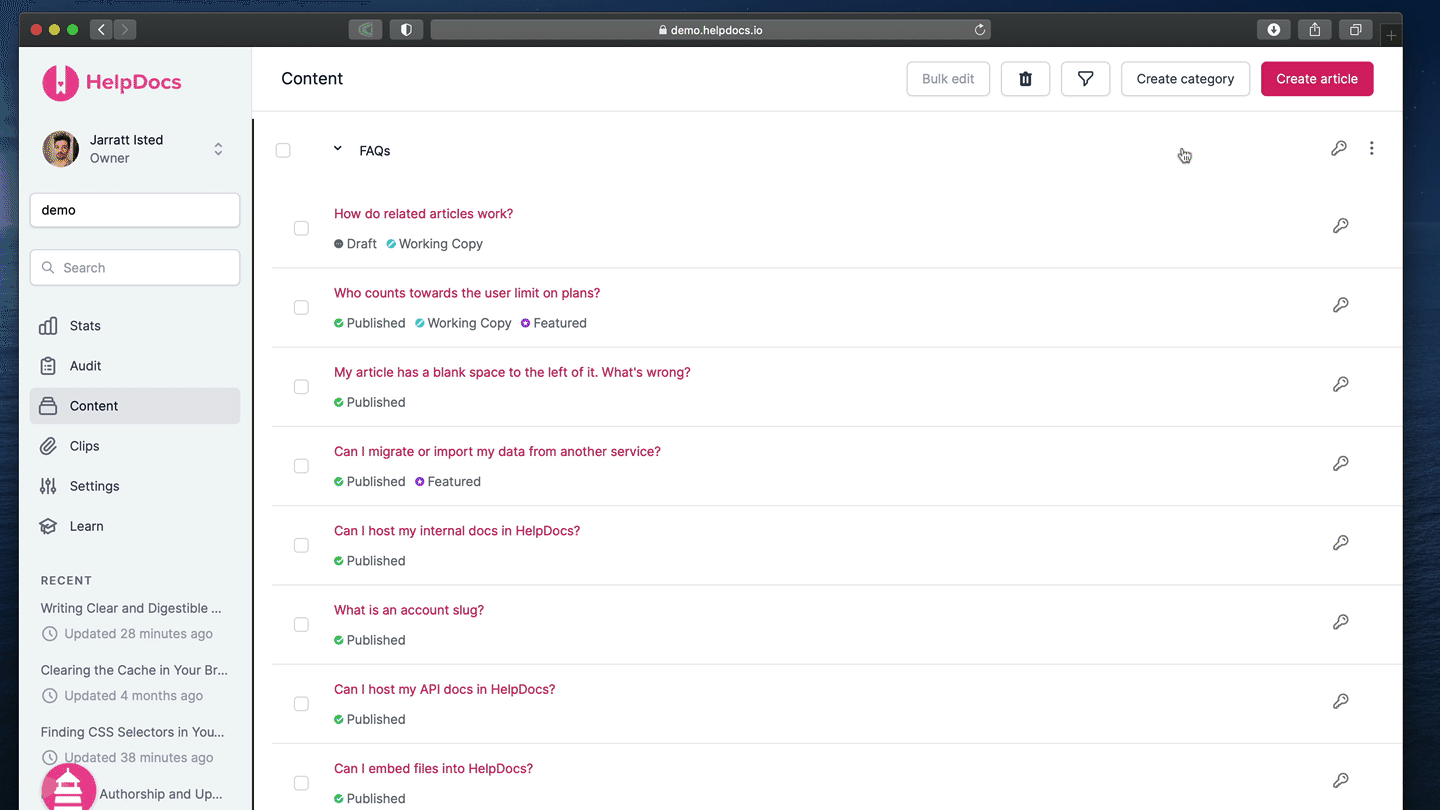Click key icon for migrate data article
The height and width of the screenshot is (810, 1440).
pyautogui.click(x=1341, y=463)
